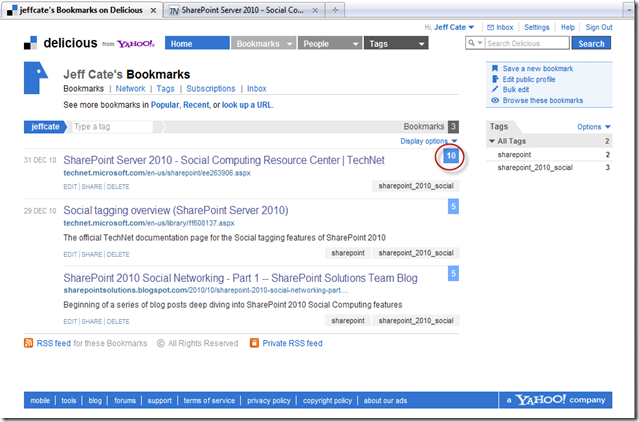Screen dimensions: 639x422
Task: Open Settings link in header
Action: click(x=537, y=27)
